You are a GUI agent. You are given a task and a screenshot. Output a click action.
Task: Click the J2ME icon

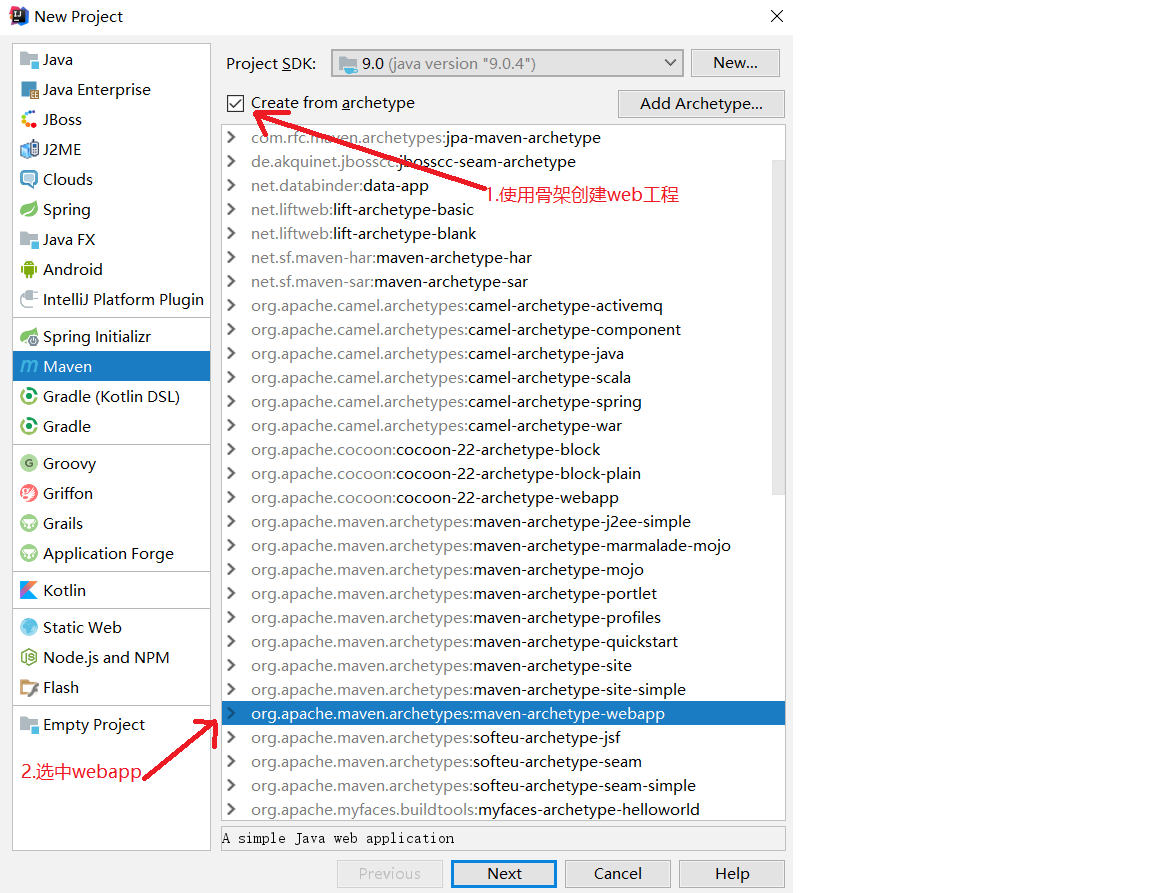[x=29, y=149]
